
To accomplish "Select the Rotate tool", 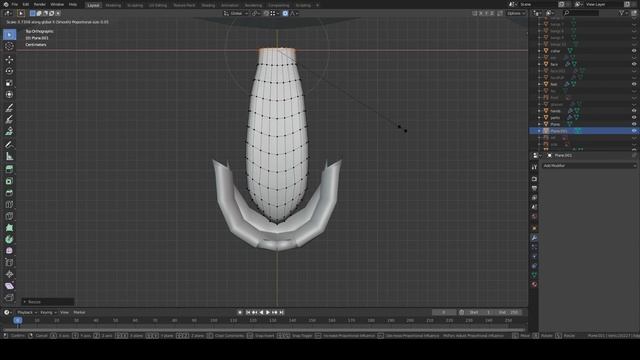I will pos(9,71).
